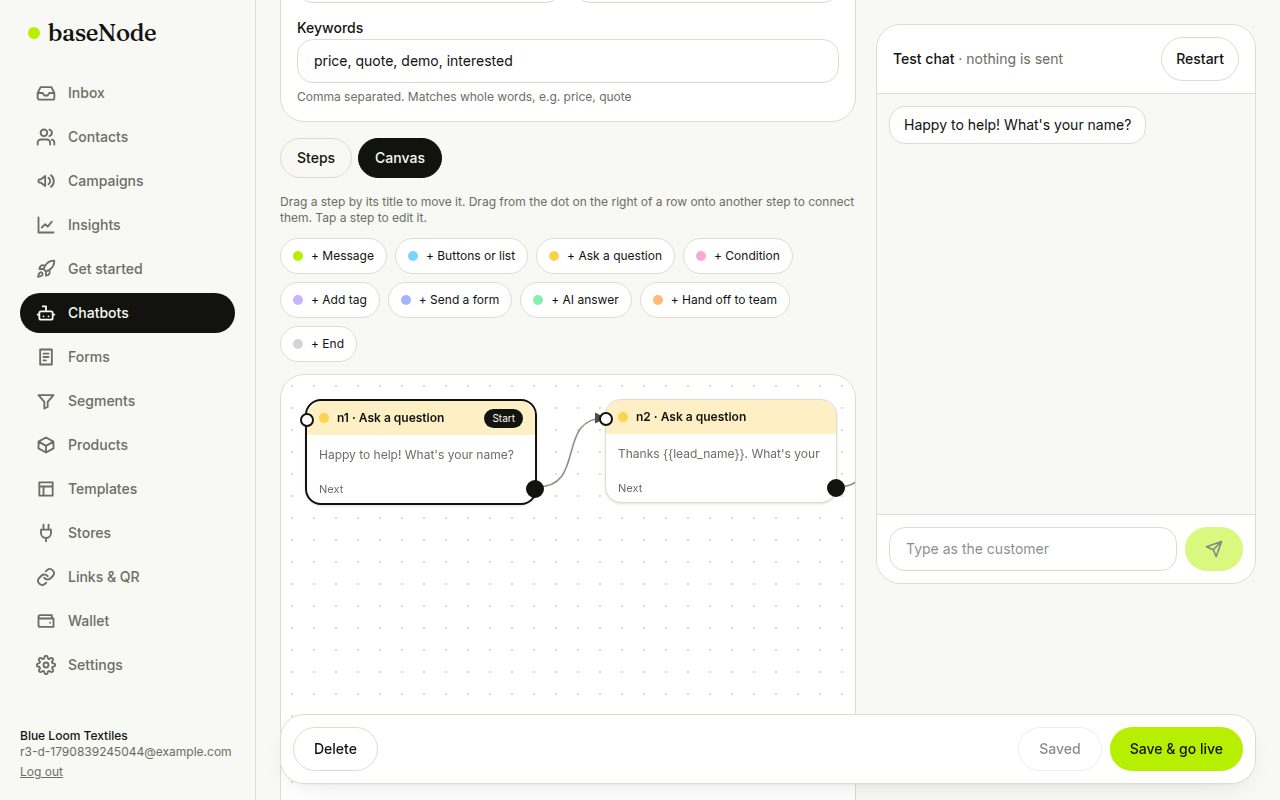Open the Links & QR icon

[x=46, y=577]
